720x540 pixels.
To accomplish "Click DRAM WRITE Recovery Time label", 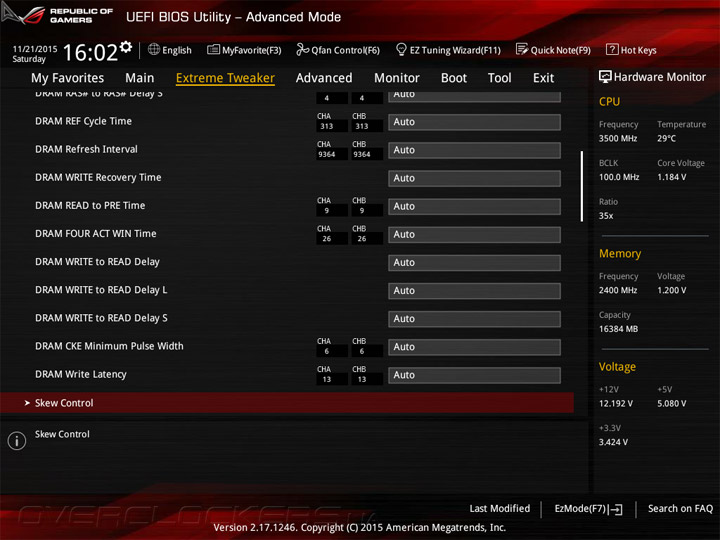I will 98,177.
